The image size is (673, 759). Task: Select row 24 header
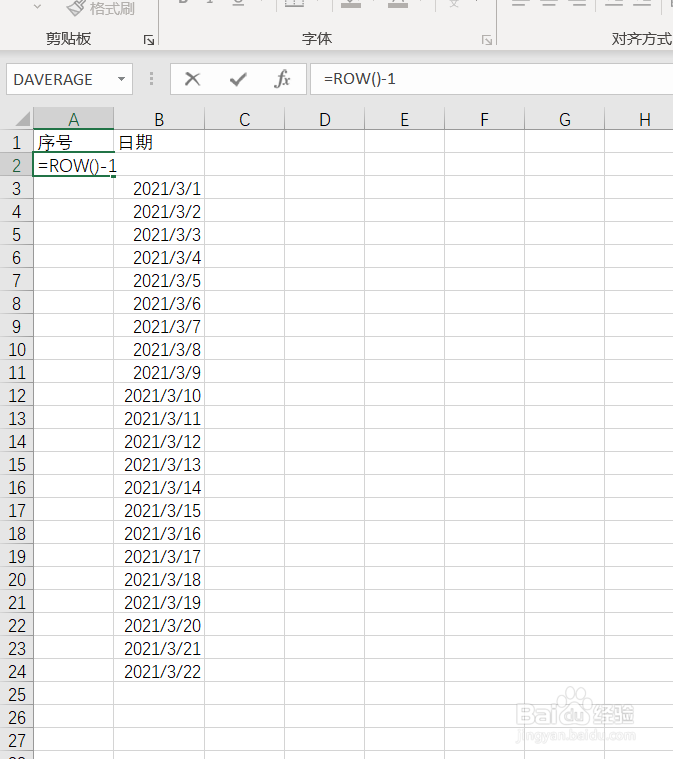16,671
